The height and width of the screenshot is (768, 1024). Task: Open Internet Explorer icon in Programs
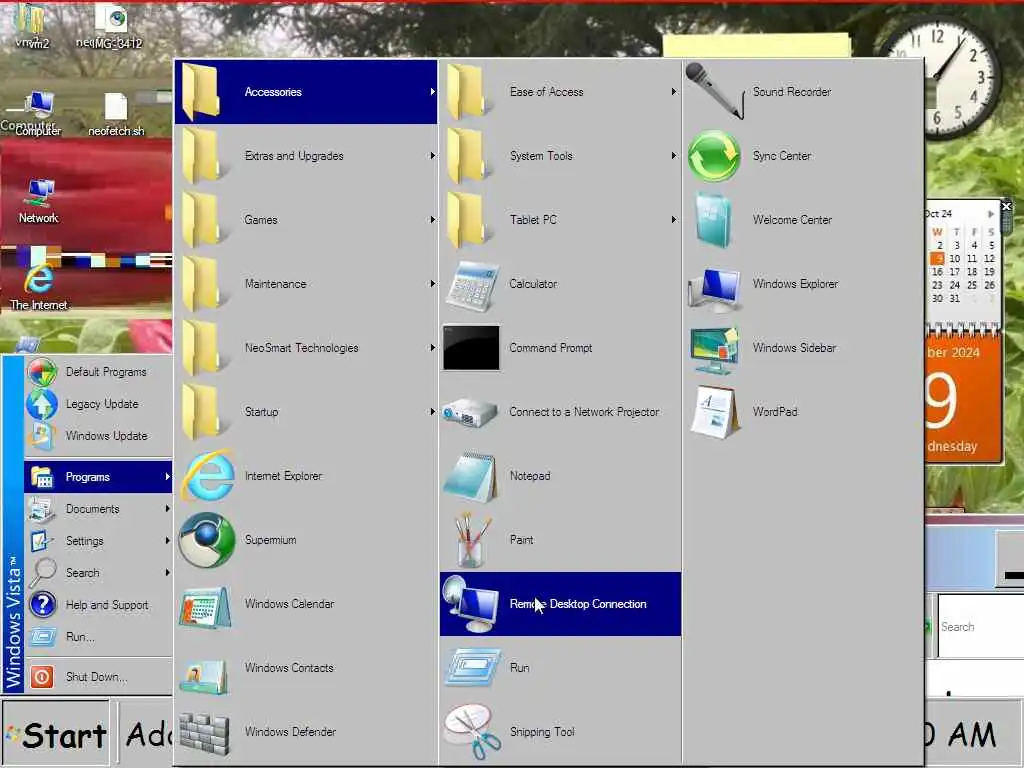pos(208,476)
